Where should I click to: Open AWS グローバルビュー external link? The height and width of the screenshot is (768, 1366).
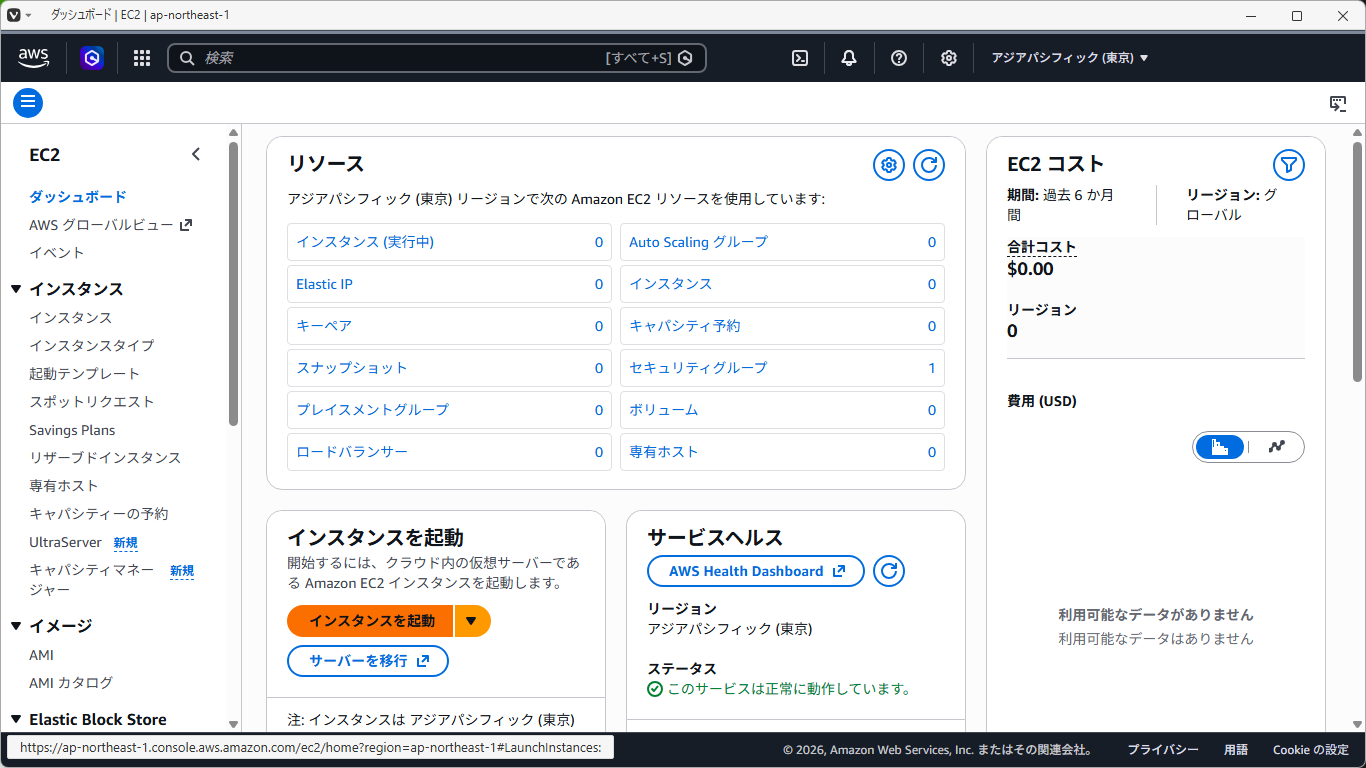(110, 225)
